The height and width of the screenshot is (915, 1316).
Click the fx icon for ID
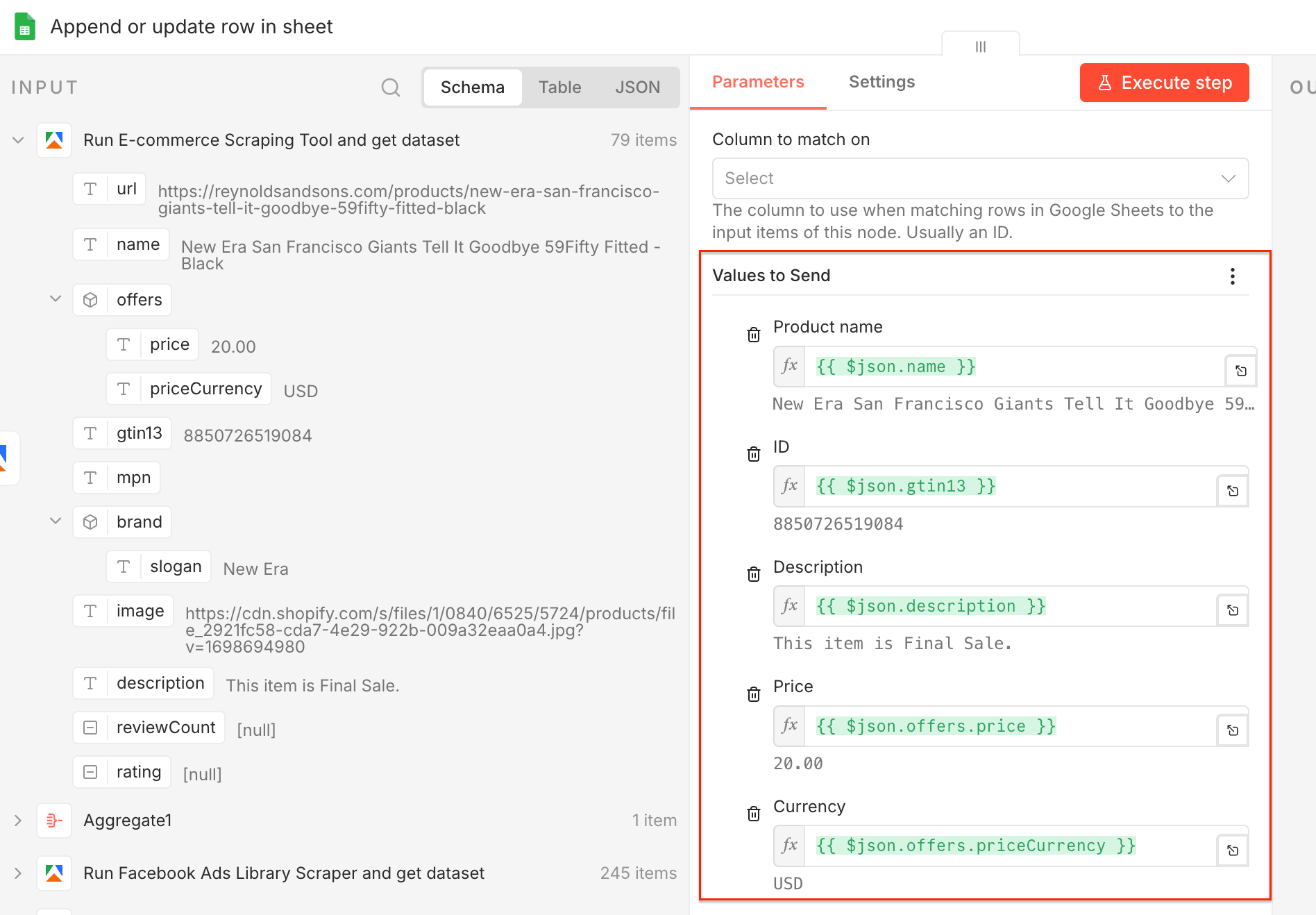(x=789, y=486)
